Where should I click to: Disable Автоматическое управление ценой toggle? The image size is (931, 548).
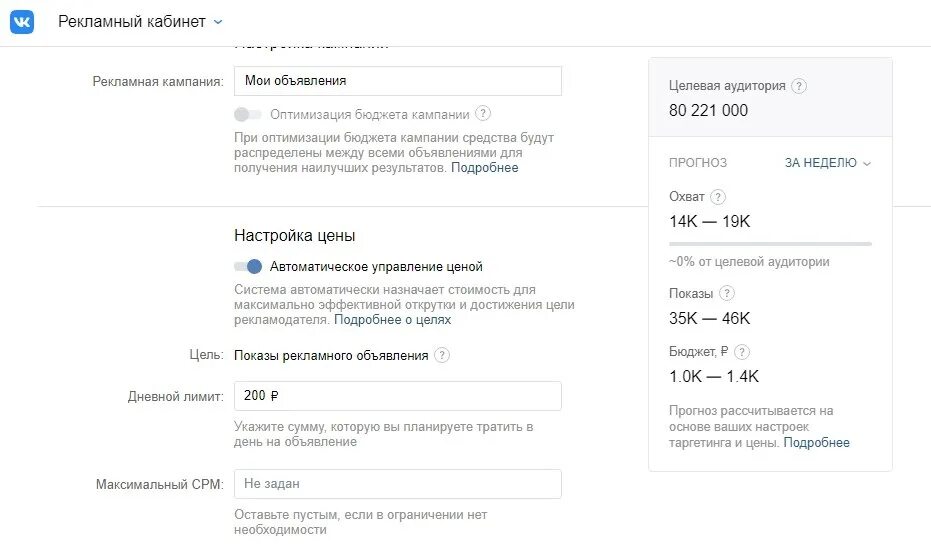click(248, 267)
